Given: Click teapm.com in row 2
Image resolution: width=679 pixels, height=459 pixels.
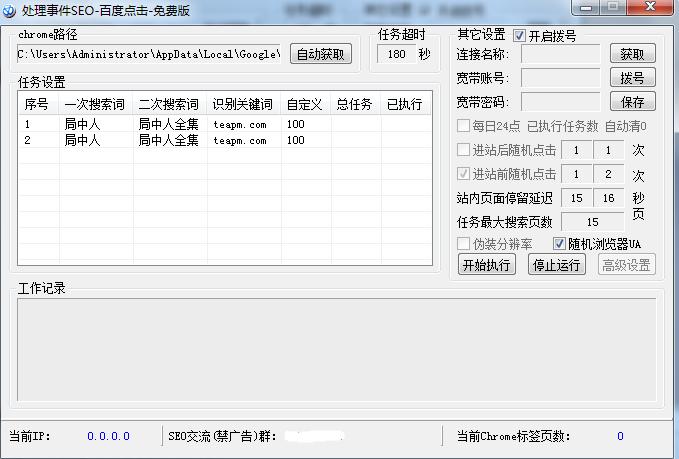Looking at the screenshot, I should click(x=240, y=141).
